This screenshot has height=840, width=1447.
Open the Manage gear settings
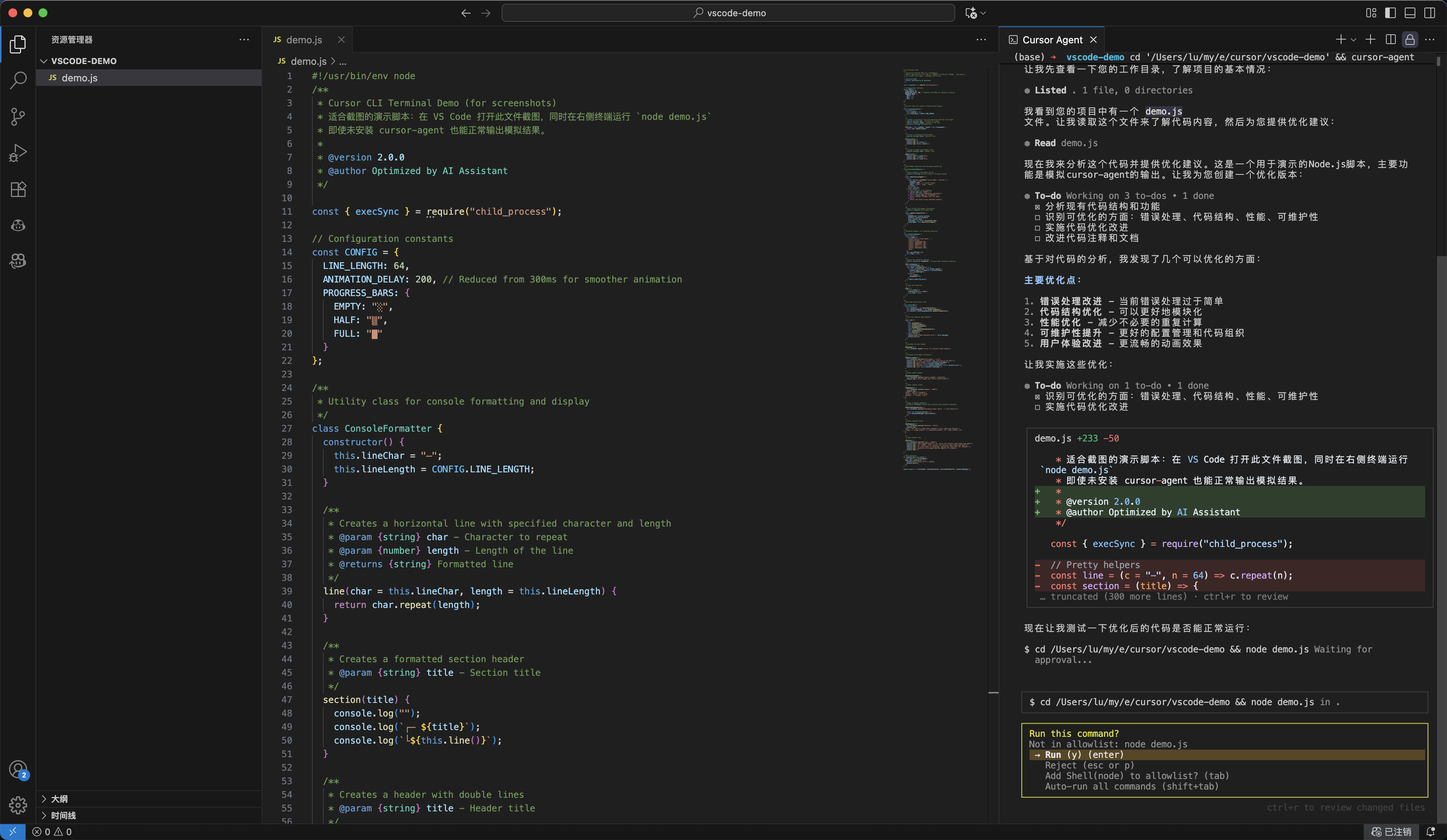[18, 805]
